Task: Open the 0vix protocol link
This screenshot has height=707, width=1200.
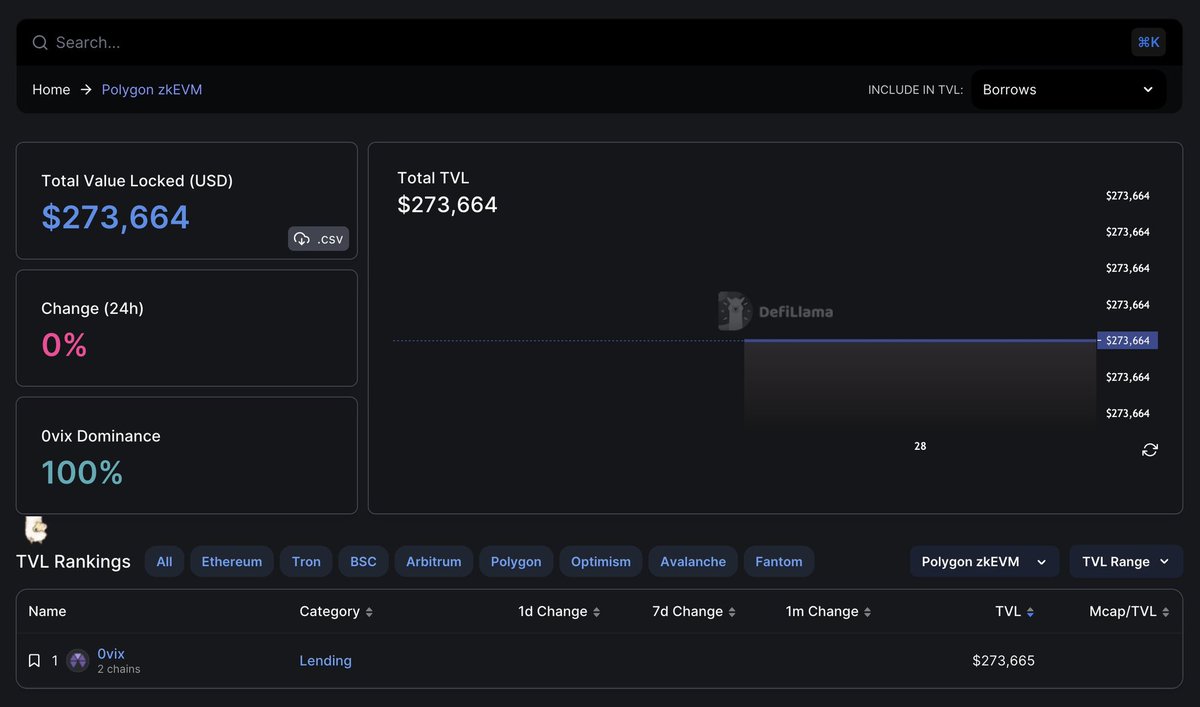Action: (111, 653)
